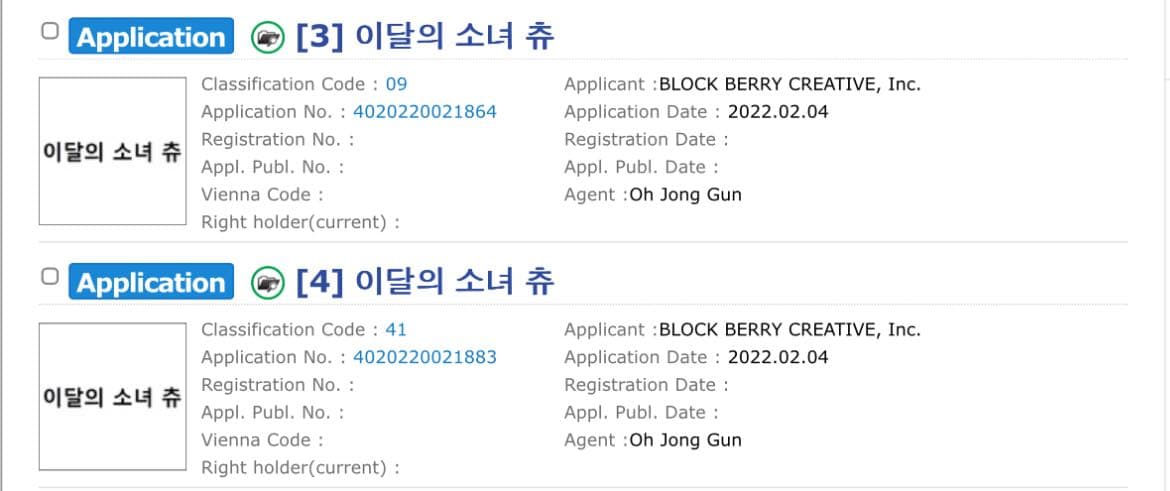Screen dimensions: 1170x491
Task: Open the trademark thumbnail for result [4]
Action: tap(112, 396)
